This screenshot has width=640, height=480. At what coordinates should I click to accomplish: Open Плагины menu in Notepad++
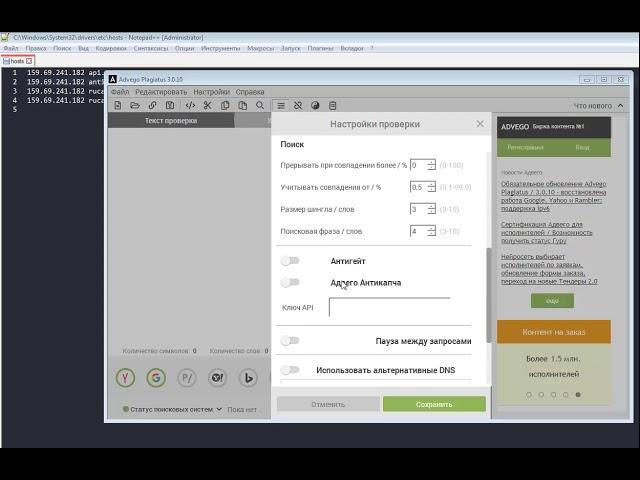[320, 48]
